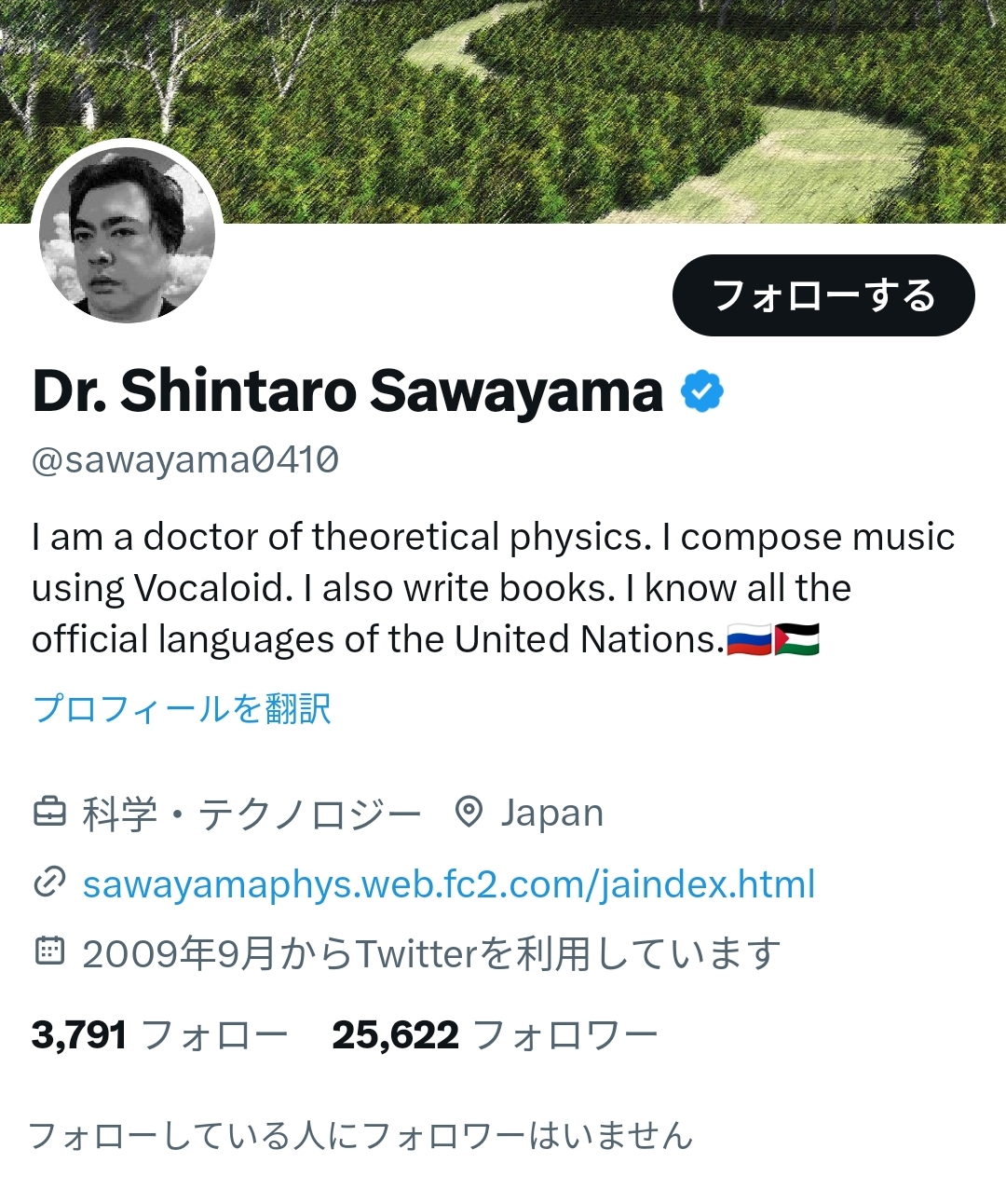Viewport: 1006px width, 1204px height.
Task: Click the @sawayama0410 username handle
Action: [185, 459]
